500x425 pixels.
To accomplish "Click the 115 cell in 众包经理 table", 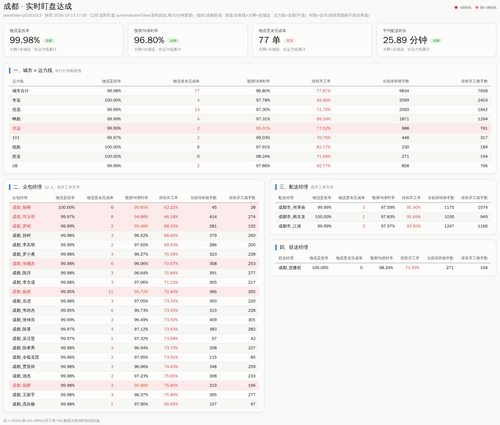I will (x=213, y=357).
